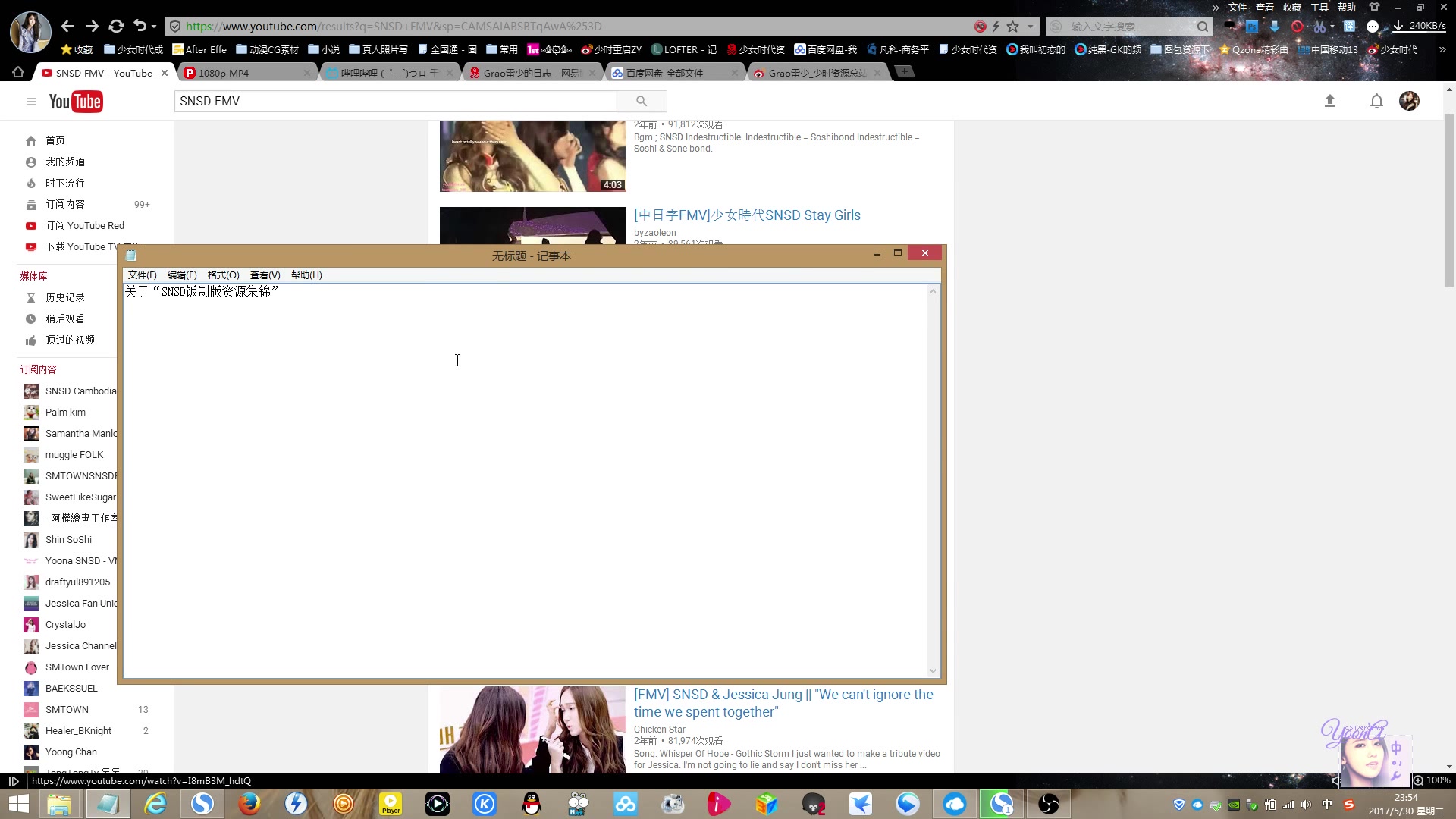Expand the URL bar dropdown arrow
1456x819 pixels.
click(1031, 27)
